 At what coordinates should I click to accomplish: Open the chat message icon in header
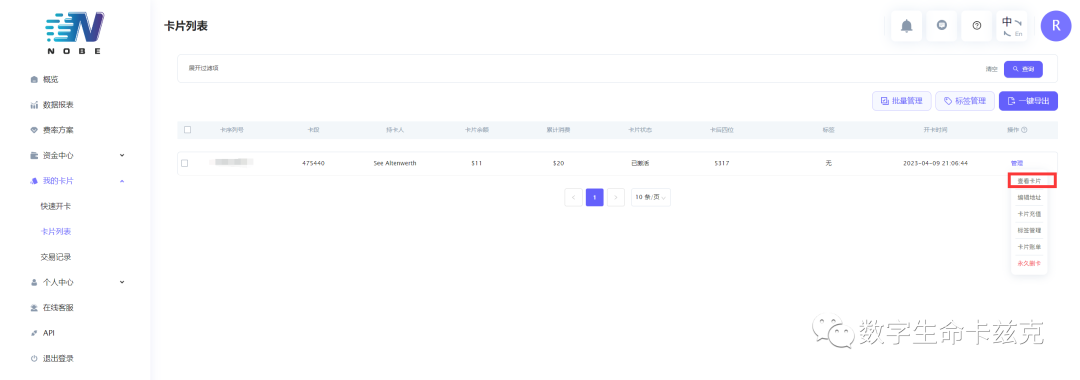click(x=942, y=26)
